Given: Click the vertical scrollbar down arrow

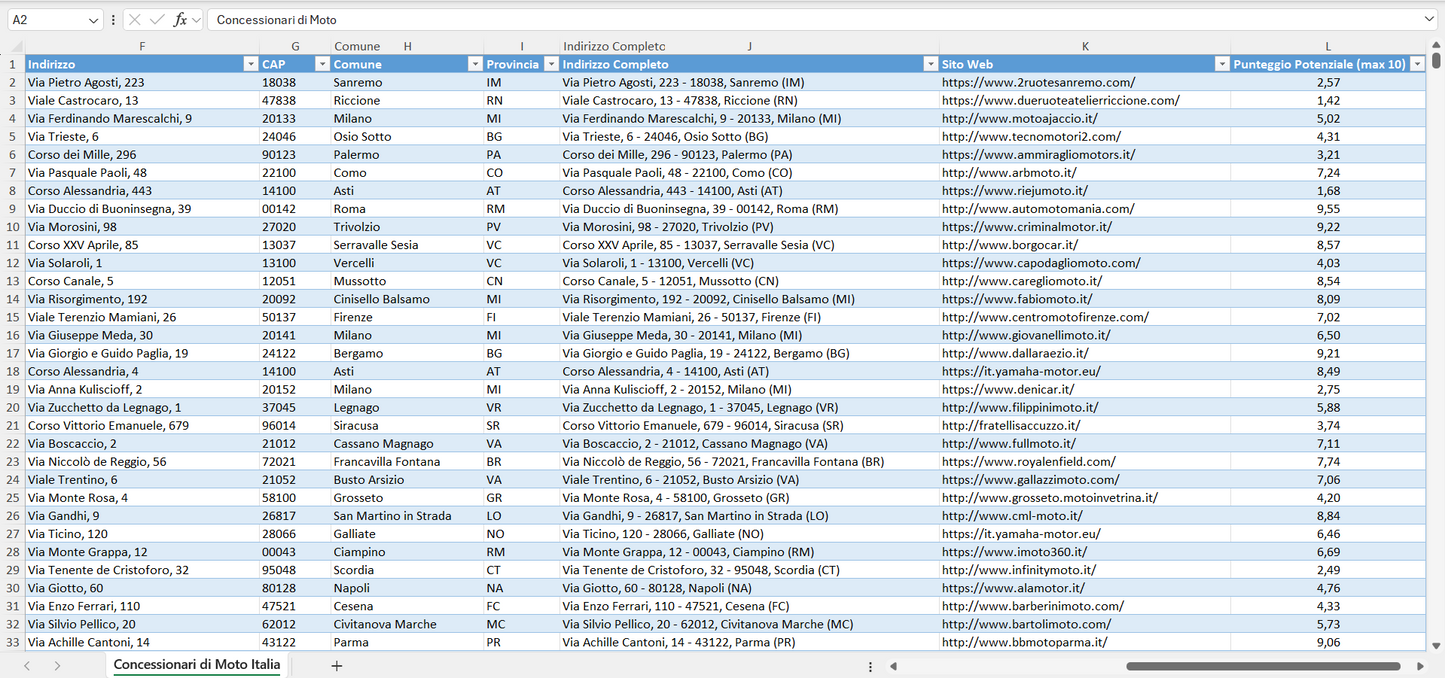Looking at the screenshot, I should pyautogui.click(x=1437, y=646).
